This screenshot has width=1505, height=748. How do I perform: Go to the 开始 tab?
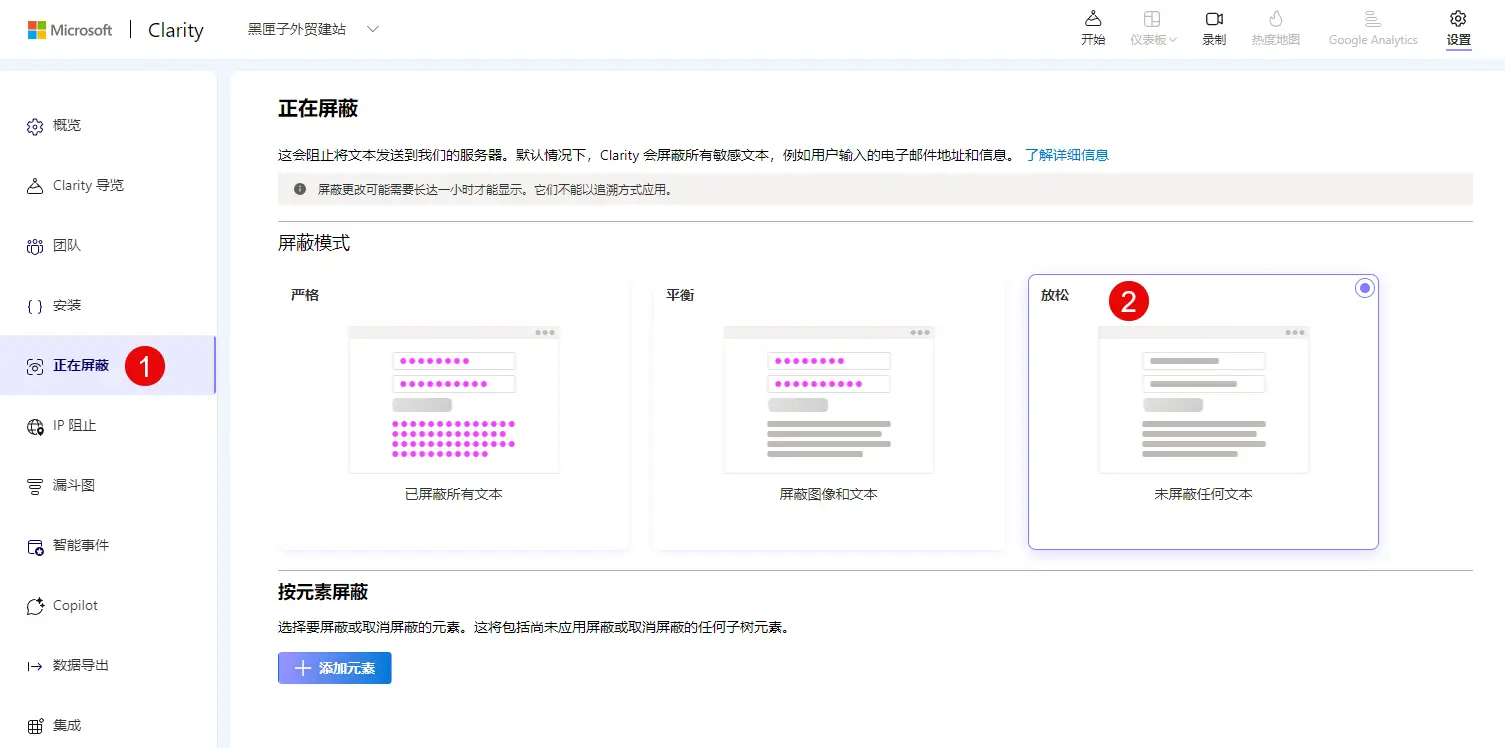pyautogui.click(x=1093, y=29)
